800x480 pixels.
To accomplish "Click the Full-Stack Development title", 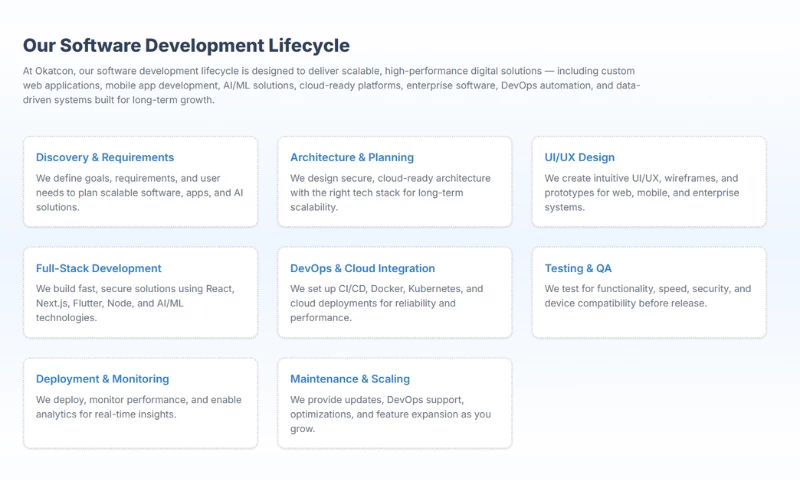I will click(x=98, y=268).
